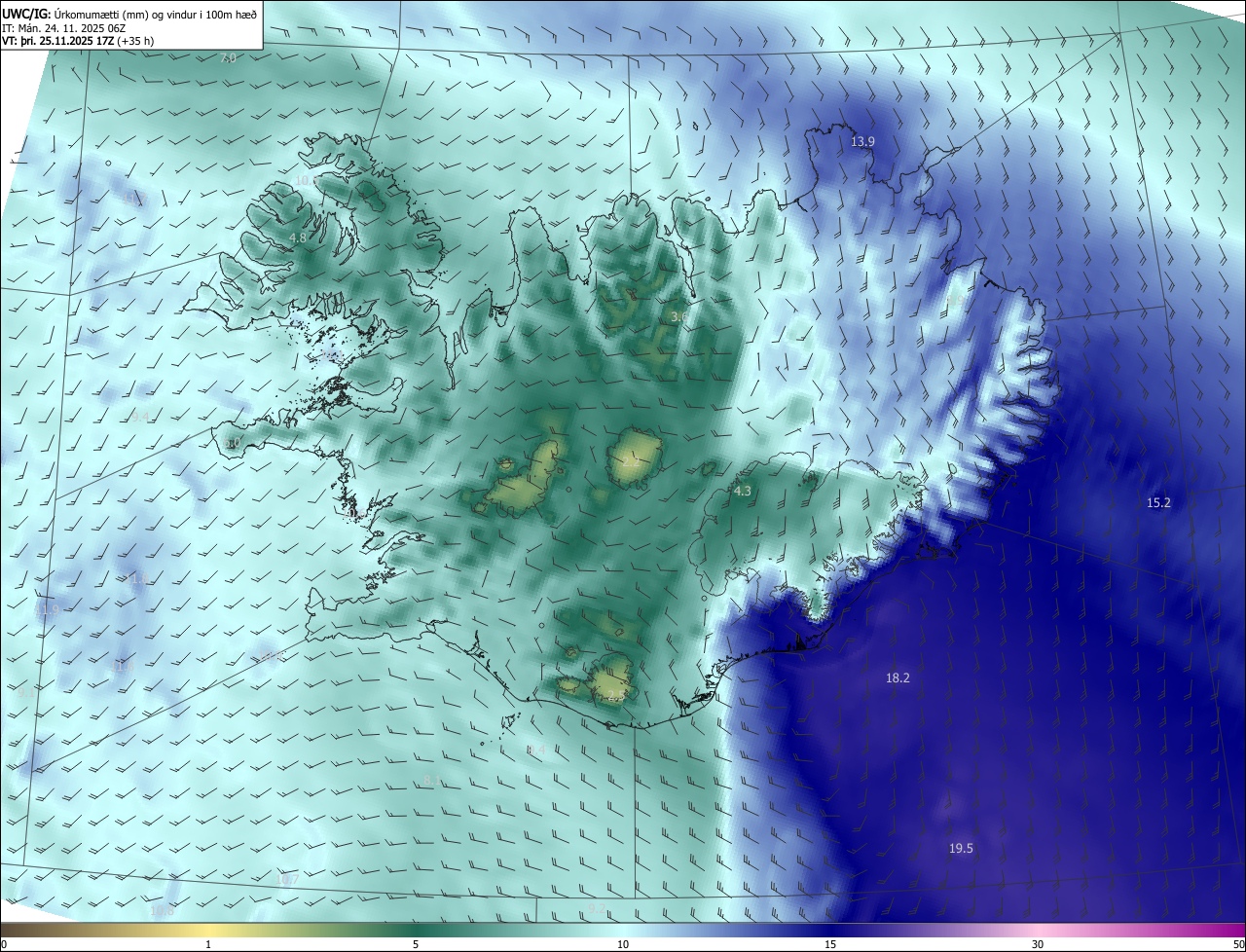Image resolution: width=1246 pixels, height=952 pixels.
Task: Click the 4.8 value in the Westfjords
Action: (299, 238)
